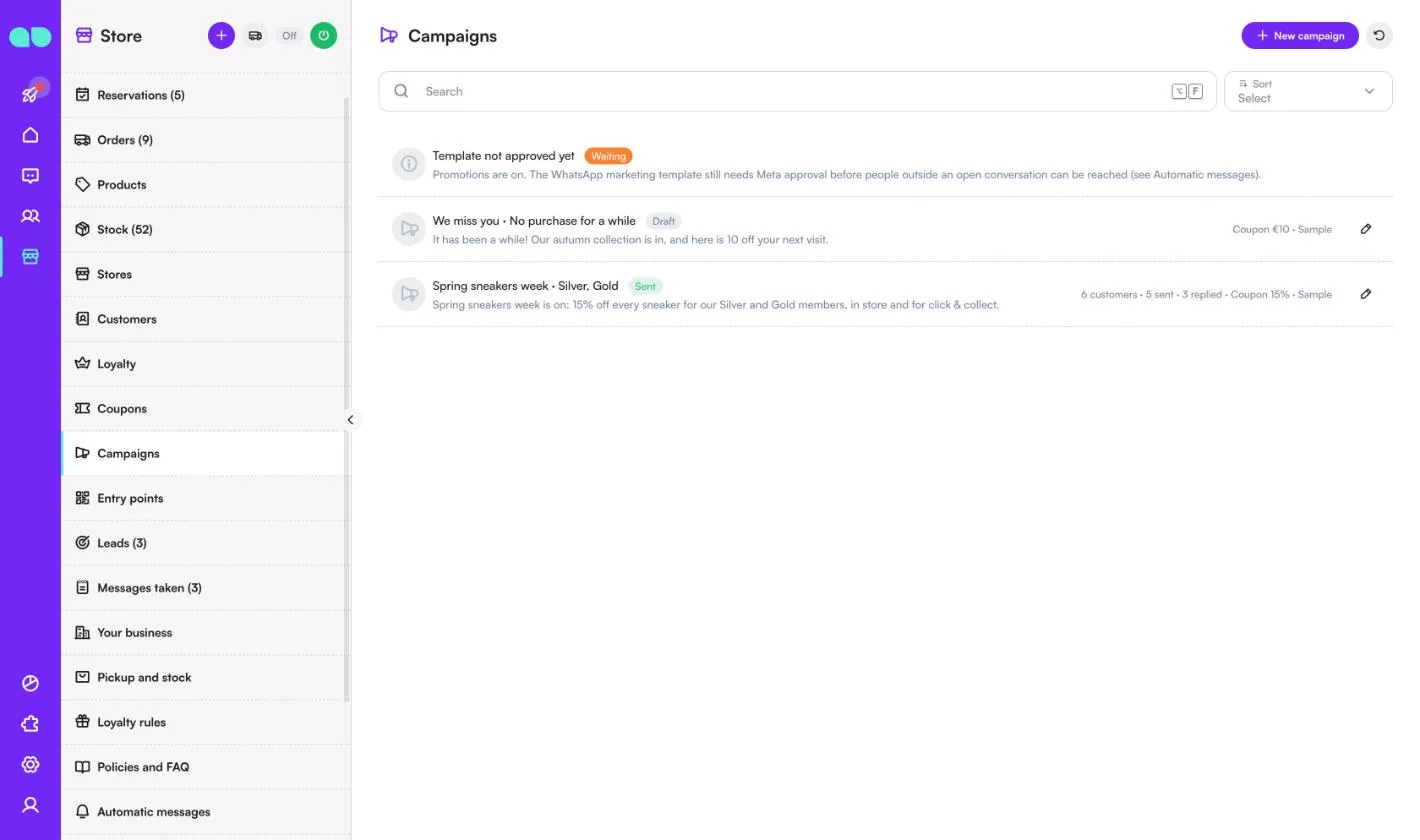Open Leads (3) in sidebar
Viewport: 1420px width, 840px height.
pos(204,543)
